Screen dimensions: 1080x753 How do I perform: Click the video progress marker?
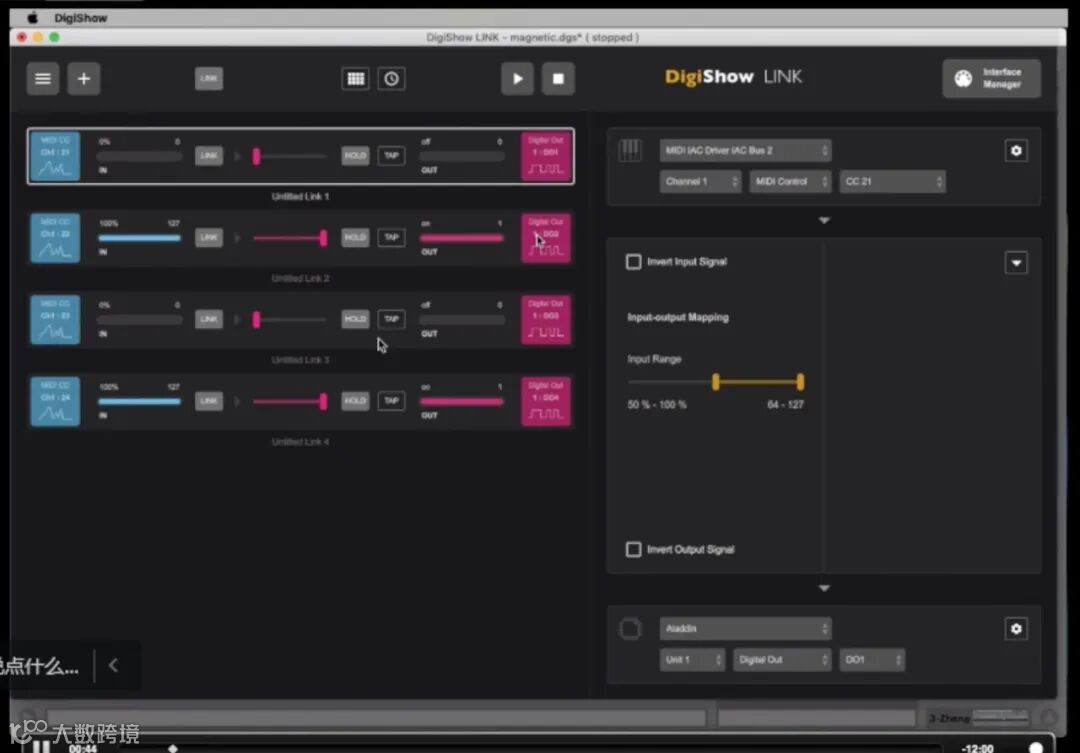point(173,748)
